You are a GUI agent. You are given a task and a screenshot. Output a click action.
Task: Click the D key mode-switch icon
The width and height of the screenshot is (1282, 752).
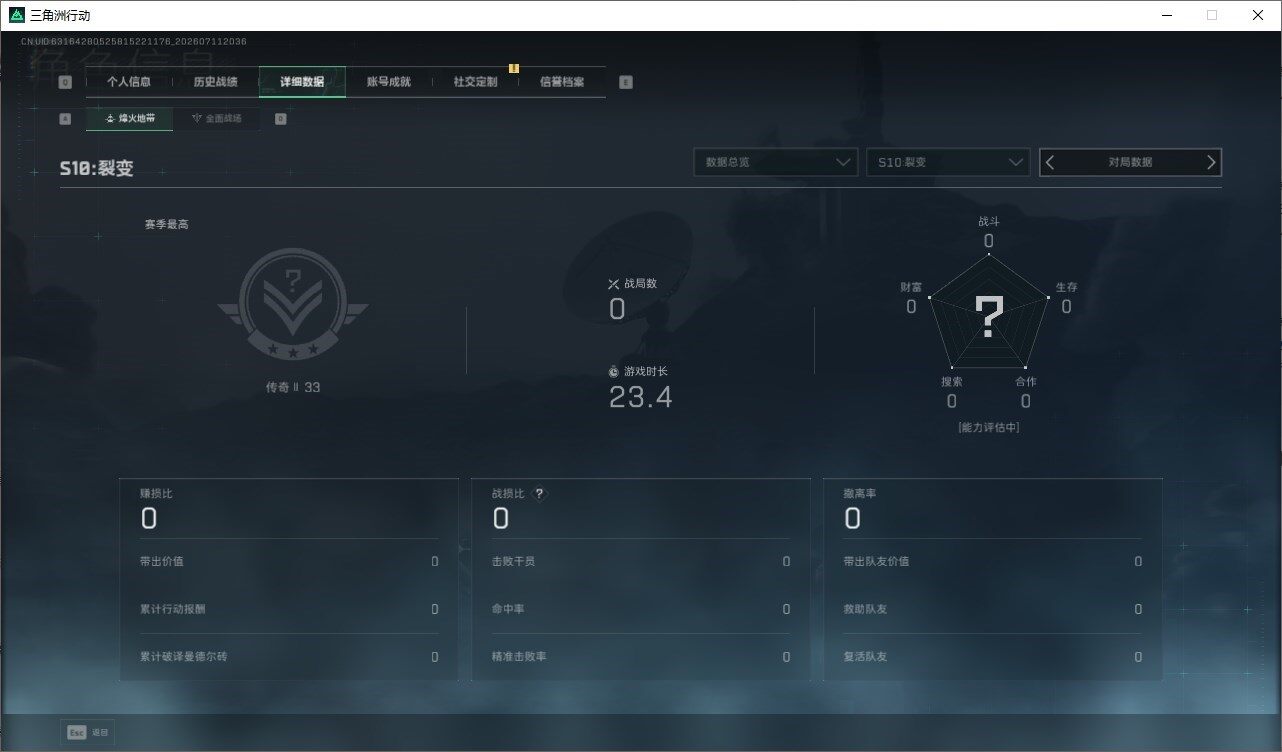[x=280, y=119]
